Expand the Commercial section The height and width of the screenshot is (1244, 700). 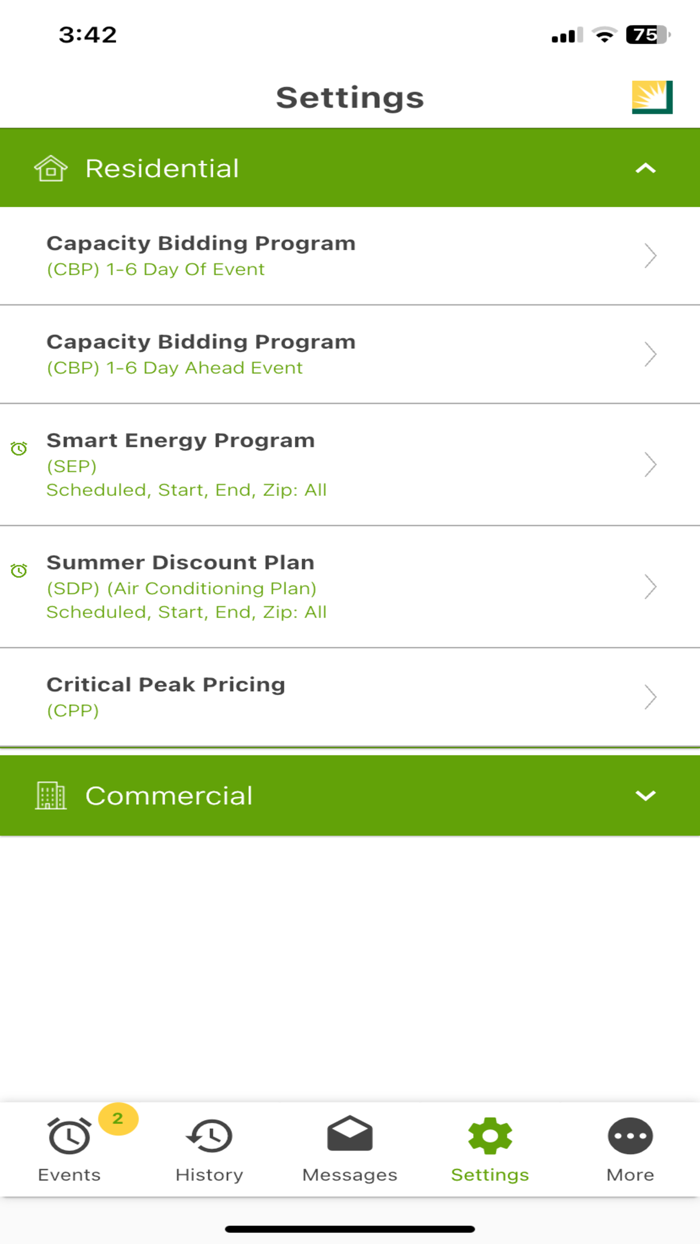(x=646, y=795)
